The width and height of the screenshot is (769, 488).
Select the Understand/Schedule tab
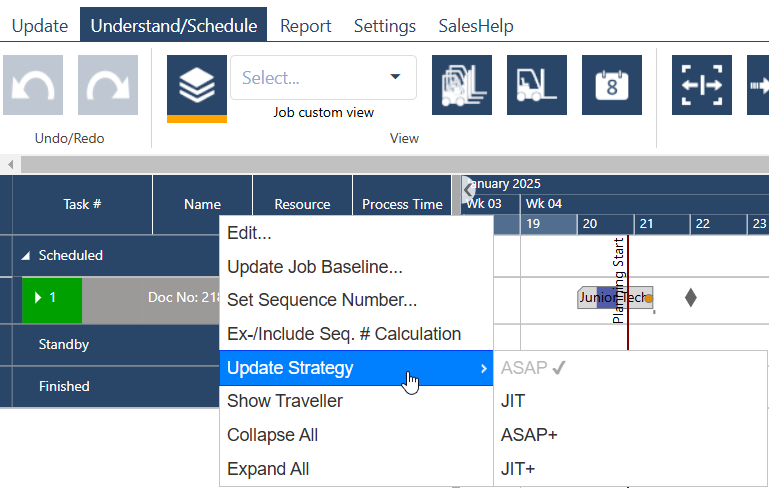click(x=174, y=26)
